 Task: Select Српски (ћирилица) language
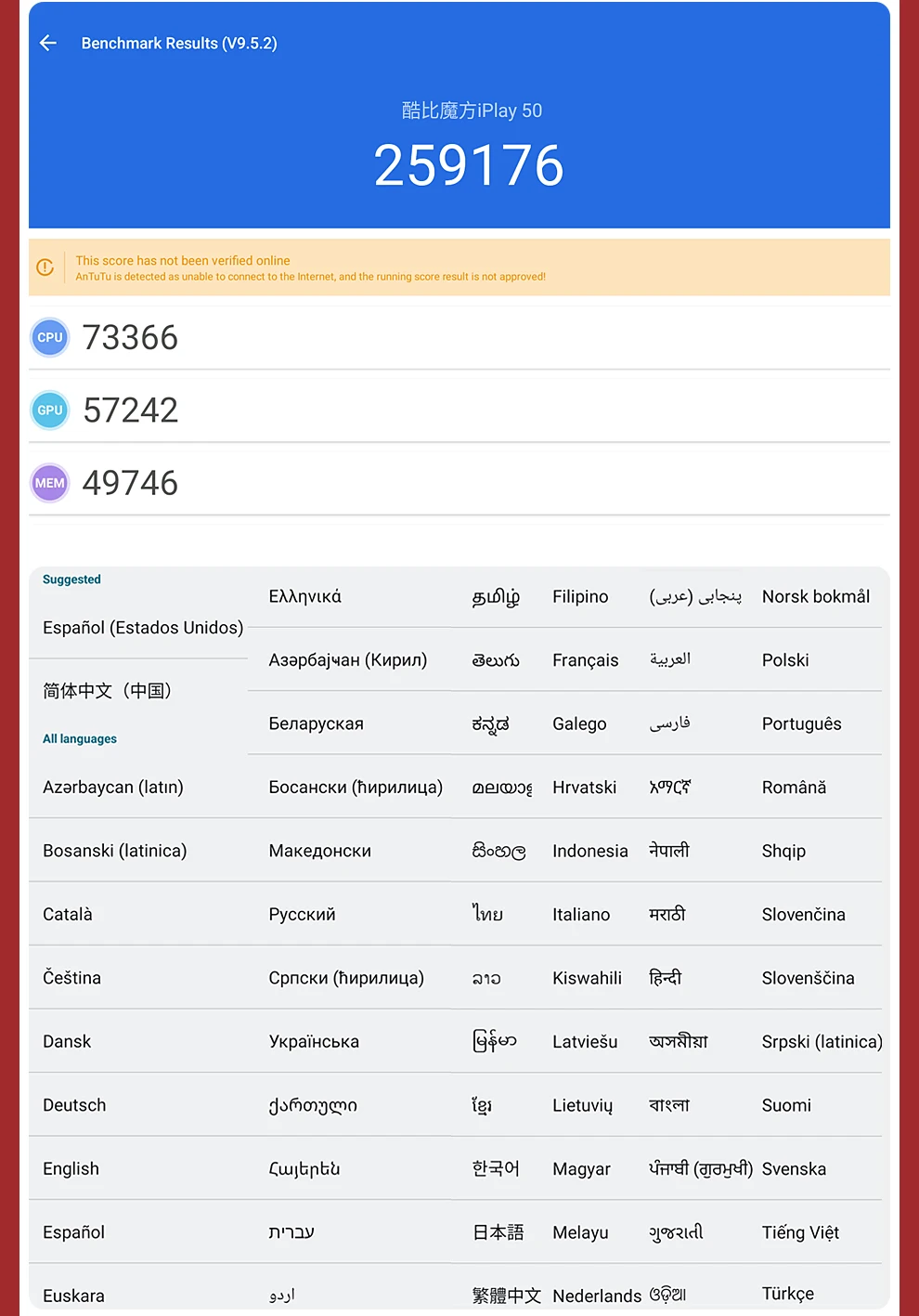click(x=346, y=978)
